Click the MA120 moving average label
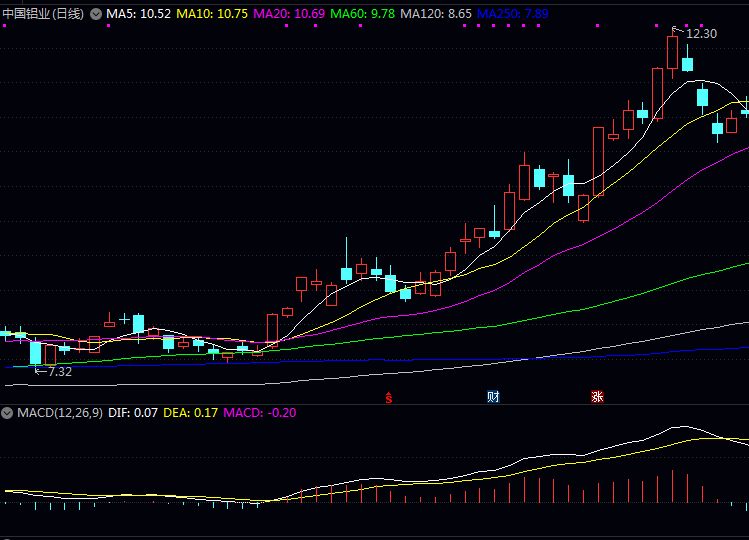The image size is (749, 540). (436, 15)
